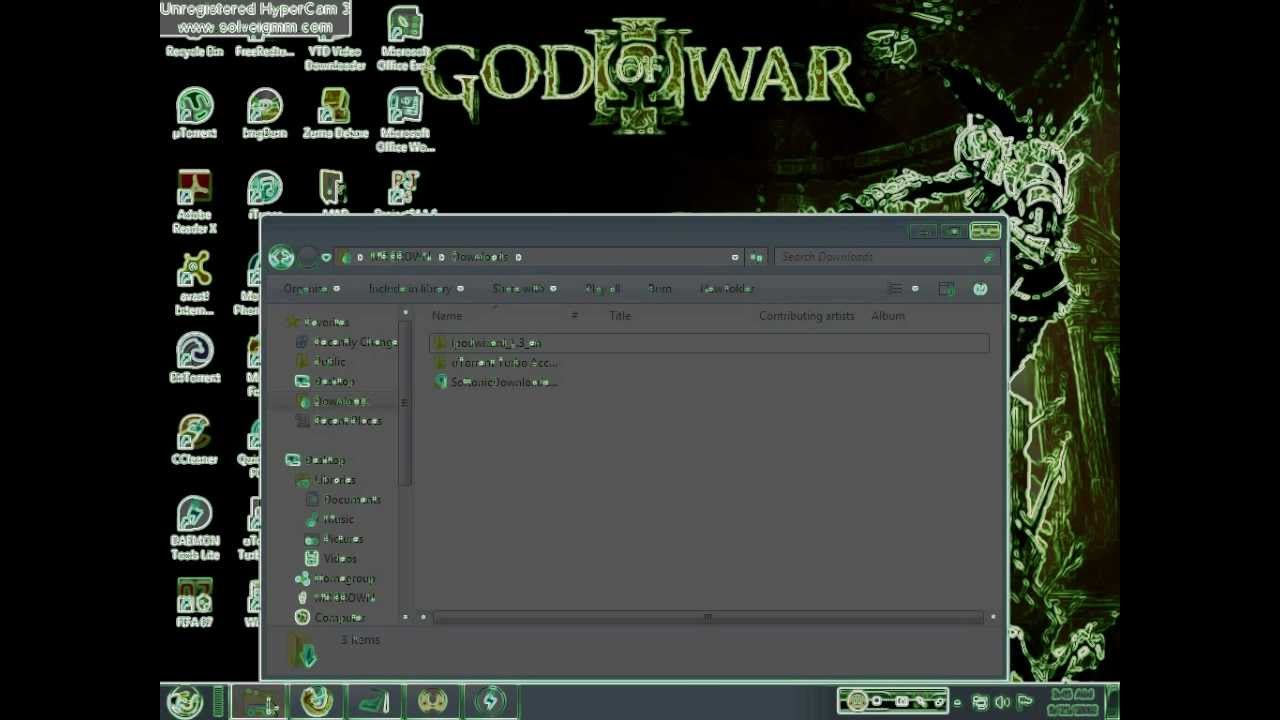
Task: Open the BitTorrent desktop icon
Action: [x=194, y=358]
